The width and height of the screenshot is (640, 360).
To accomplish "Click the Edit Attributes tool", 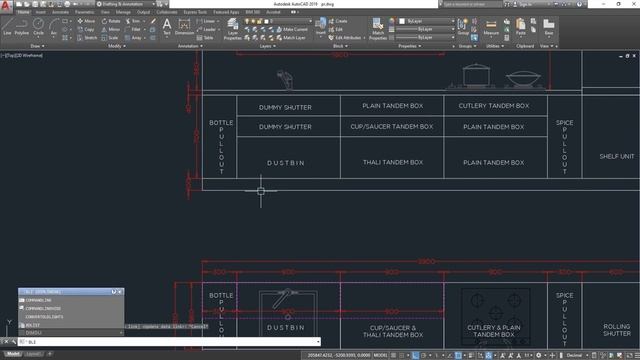I will tap(345, 38).
